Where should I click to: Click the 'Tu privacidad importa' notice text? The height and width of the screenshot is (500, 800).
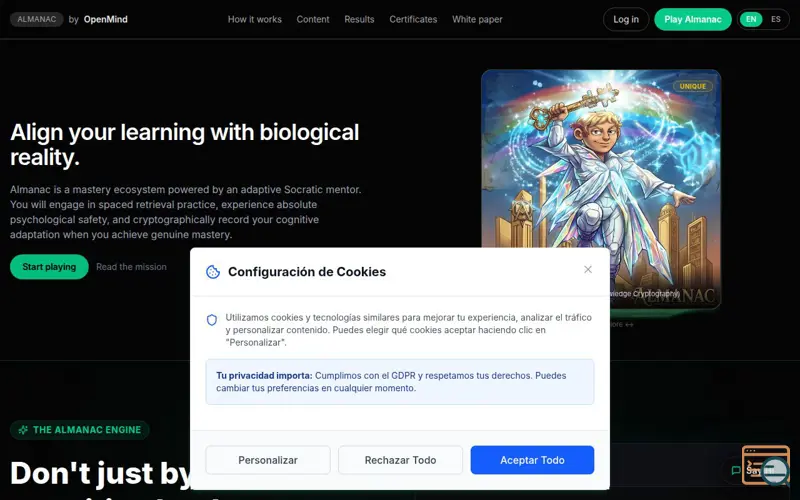tap(400, 382)
